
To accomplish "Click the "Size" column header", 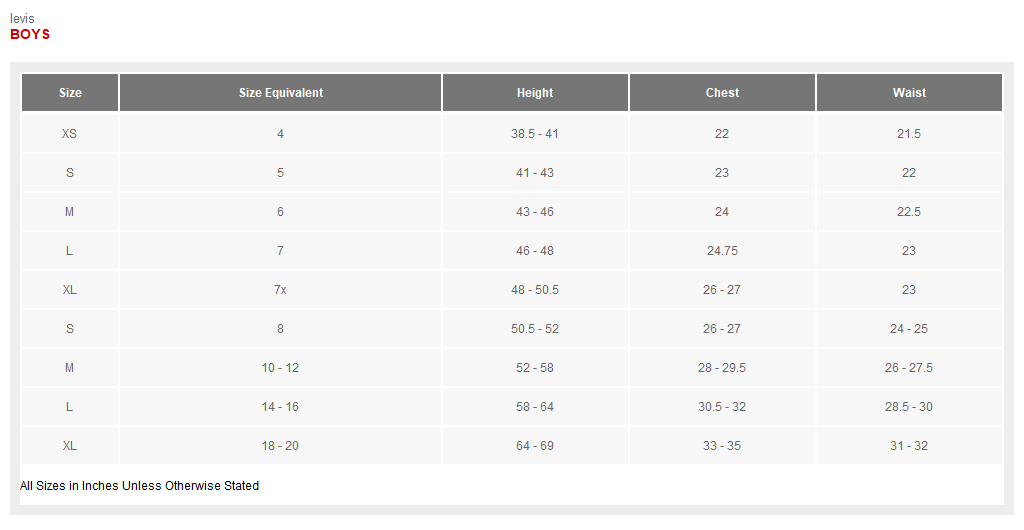I will coord(70,93).
